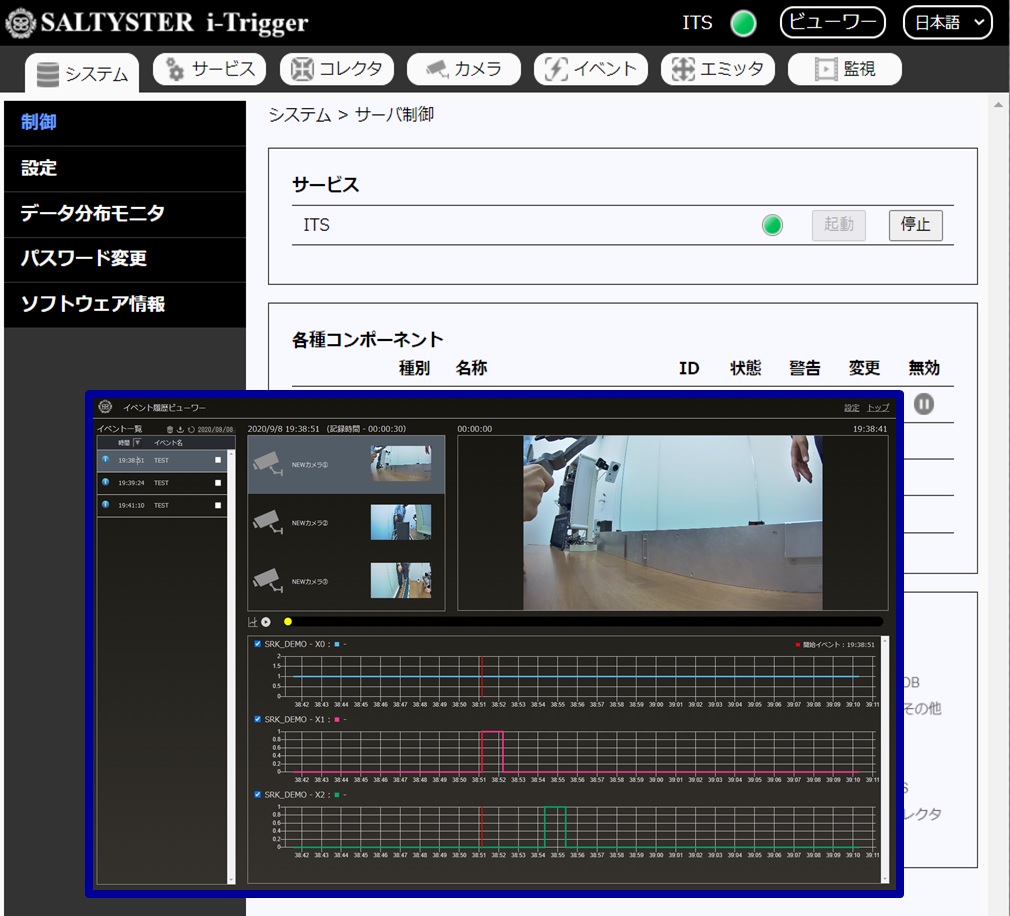Click the yellow playback position marker
The image size is (1010, 916).
(288, 622)
